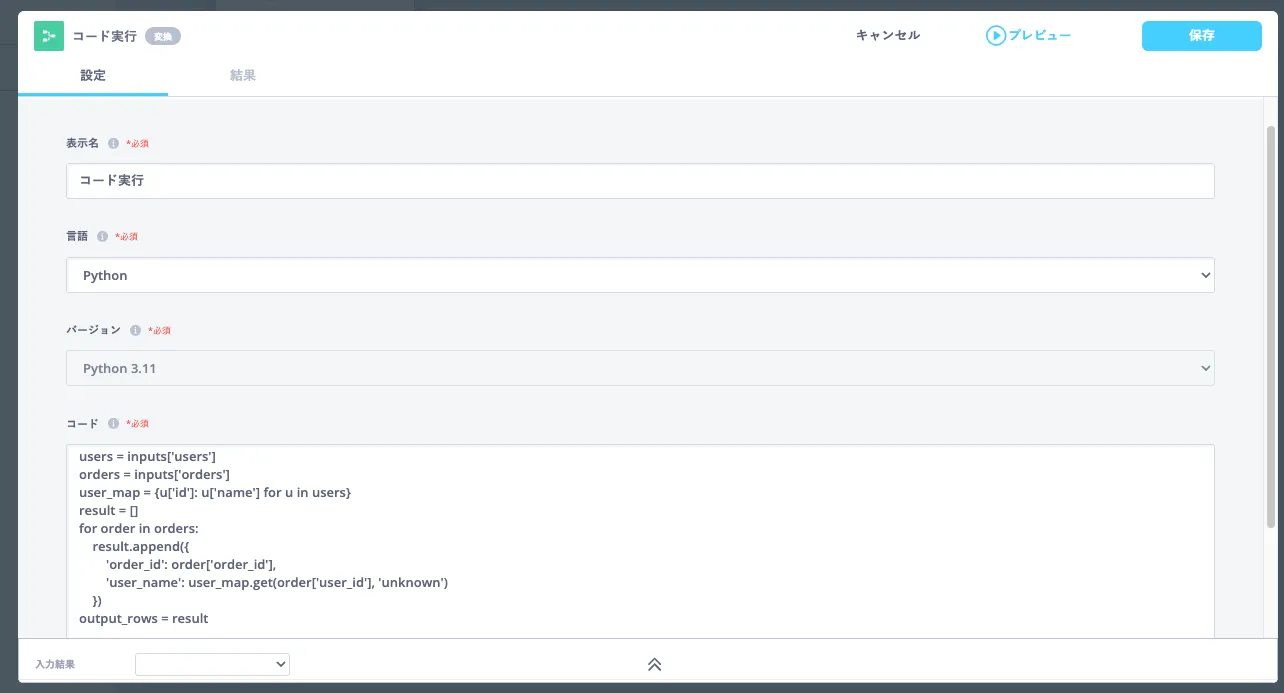Screen dimensions: 1284x693
Task: Open the 言語 dropdown showing Python
Action: 640,275
